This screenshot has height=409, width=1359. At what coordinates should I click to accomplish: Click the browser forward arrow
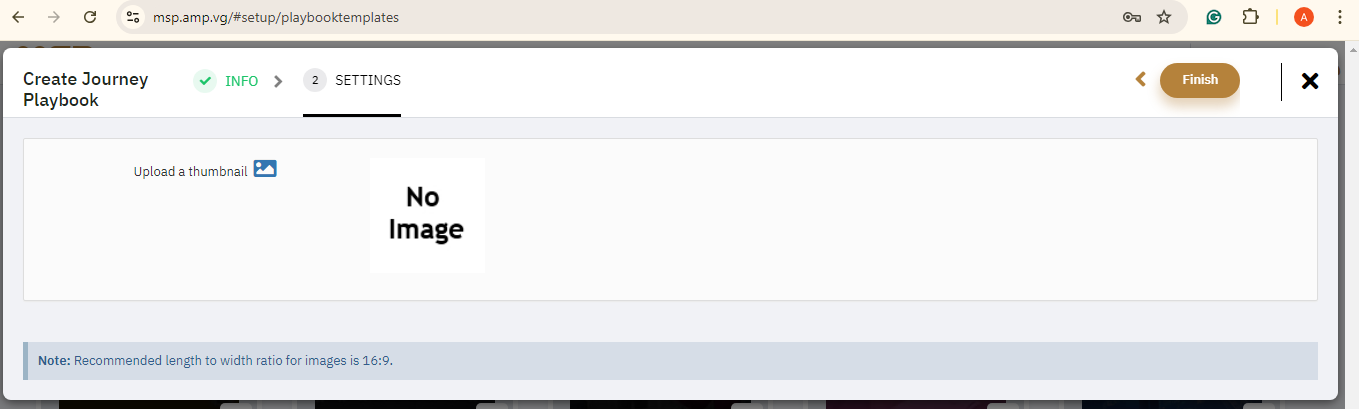tap(54, 17)
